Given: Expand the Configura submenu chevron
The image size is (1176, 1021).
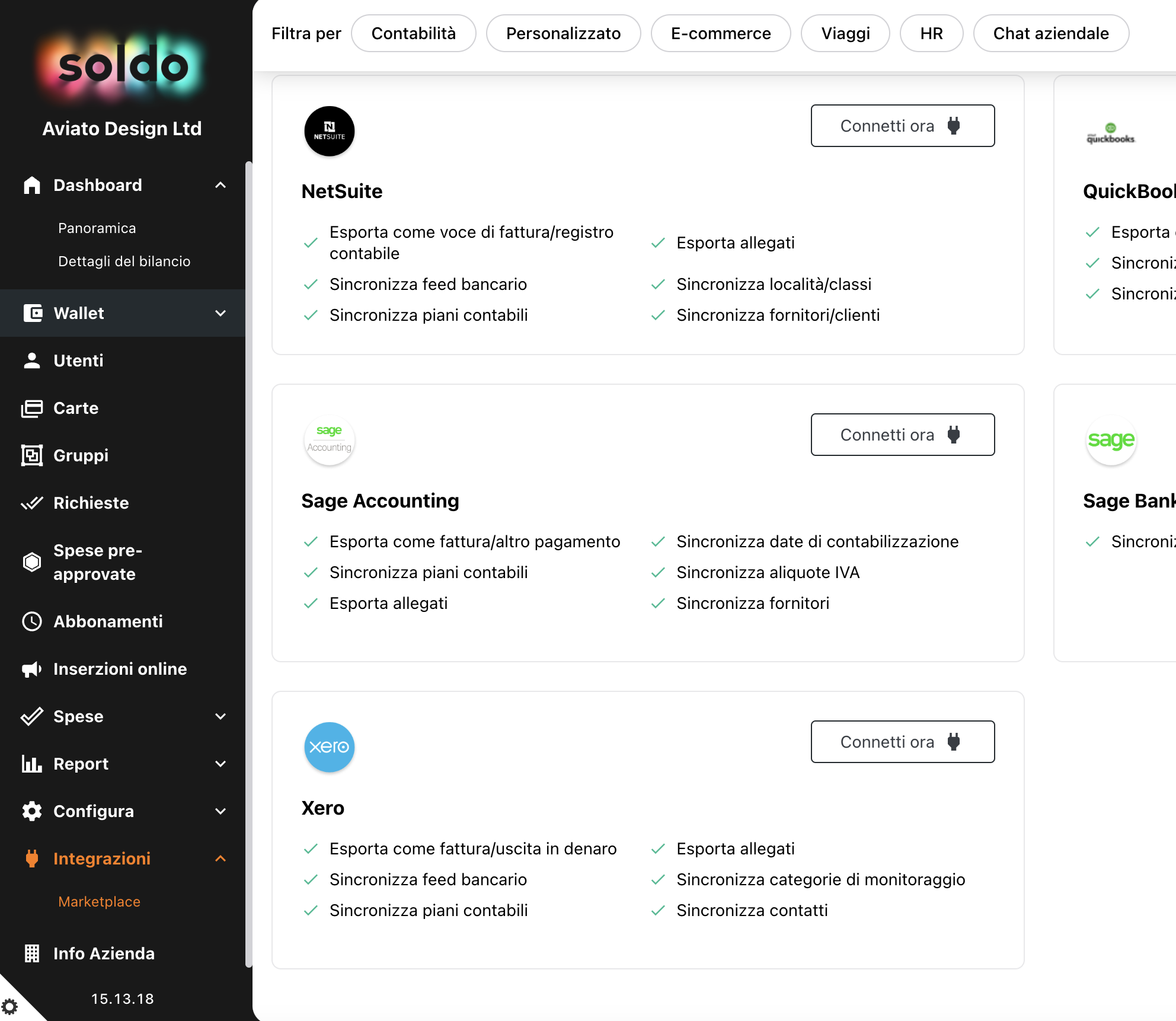Looking at the screenshot, I should click(x=220, y=811).
